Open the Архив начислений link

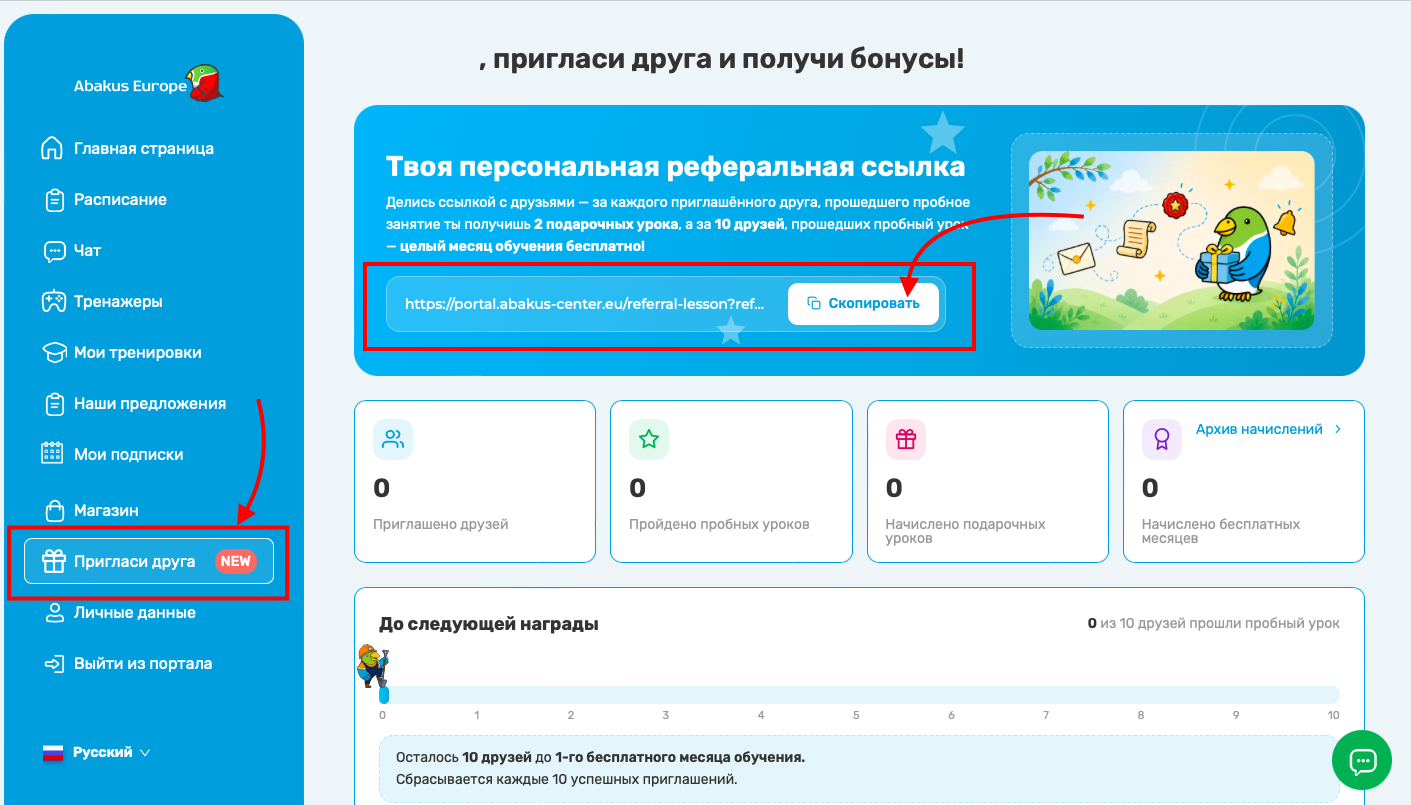click(1268, 429)
